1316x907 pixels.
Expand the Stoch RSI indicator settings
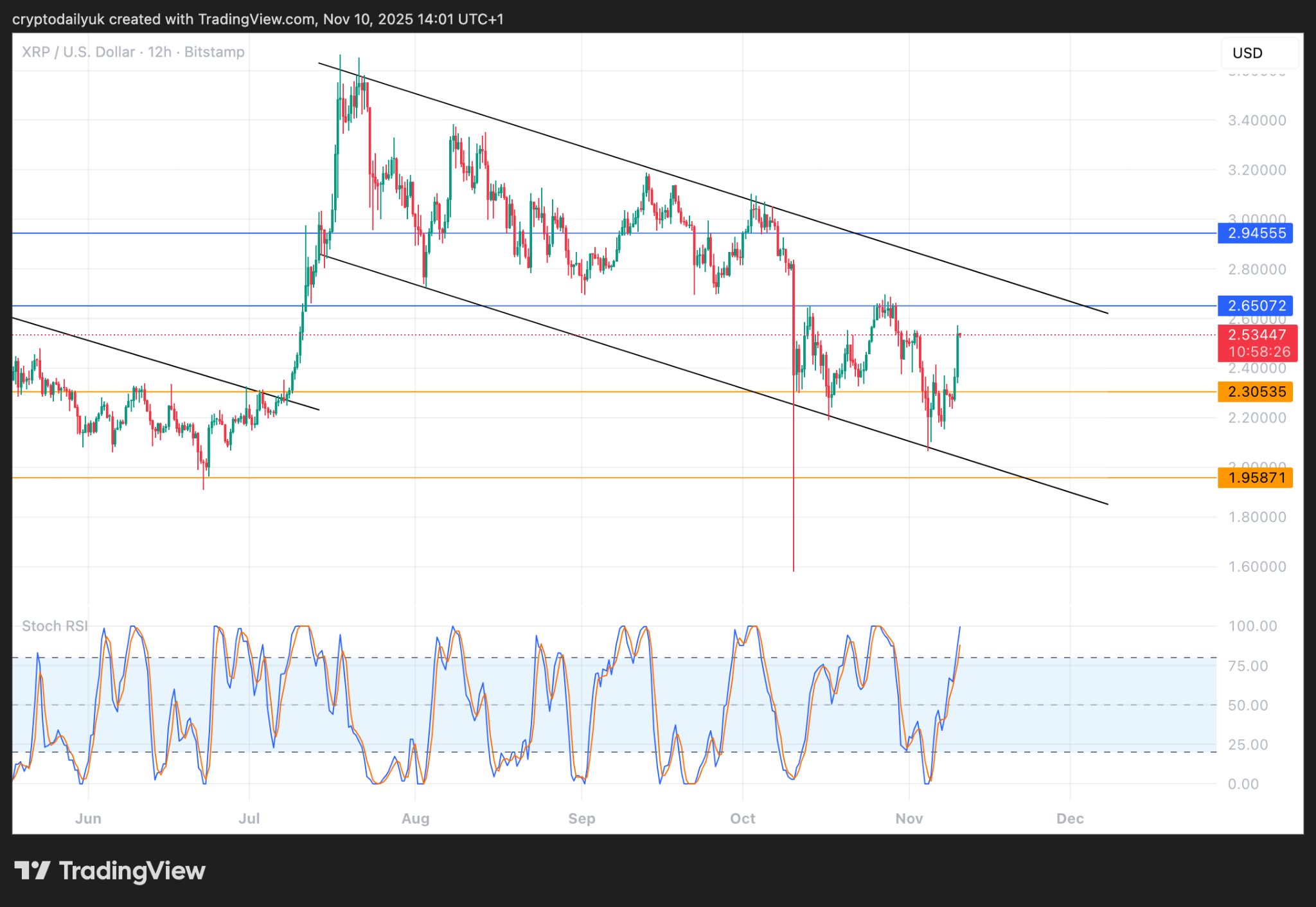coord(55,625)
